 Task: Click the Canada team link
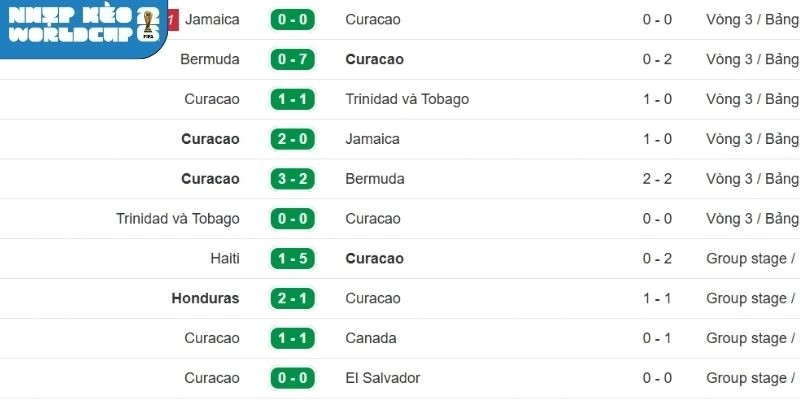coord(371,338)
